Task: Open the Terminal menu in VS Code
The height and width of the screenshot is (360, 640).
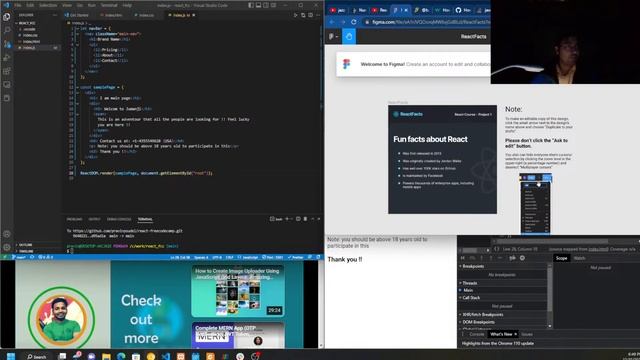Action: pos(109,5)
